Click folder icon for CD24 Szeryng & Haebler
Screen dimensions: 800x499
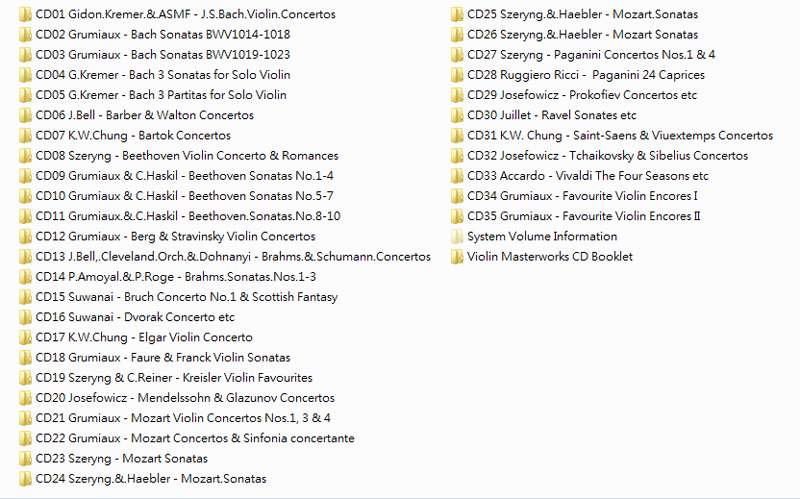coord(24,479)
